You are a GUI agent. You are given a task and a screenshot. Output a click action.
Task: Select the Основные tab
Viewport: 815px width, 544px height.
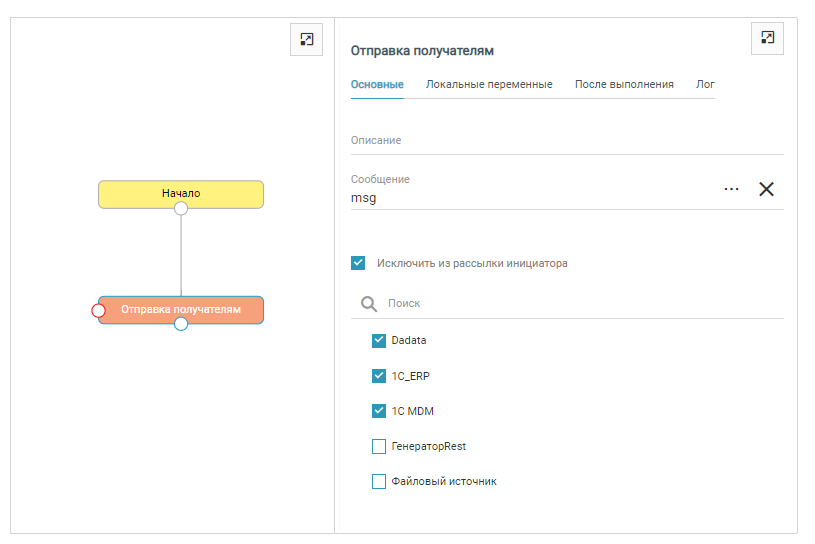[377, 85]
